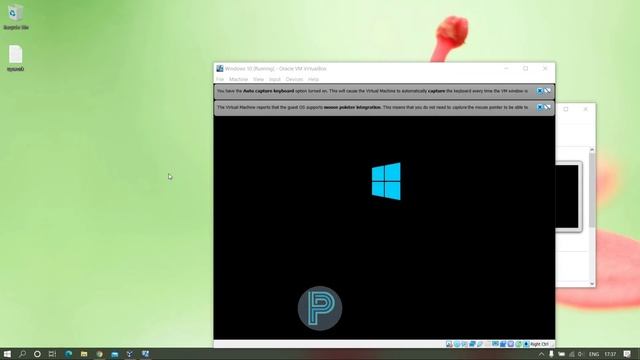Click the ENG language indicator
This screenshot has height=360, width=640.
(x=594, y=354)
